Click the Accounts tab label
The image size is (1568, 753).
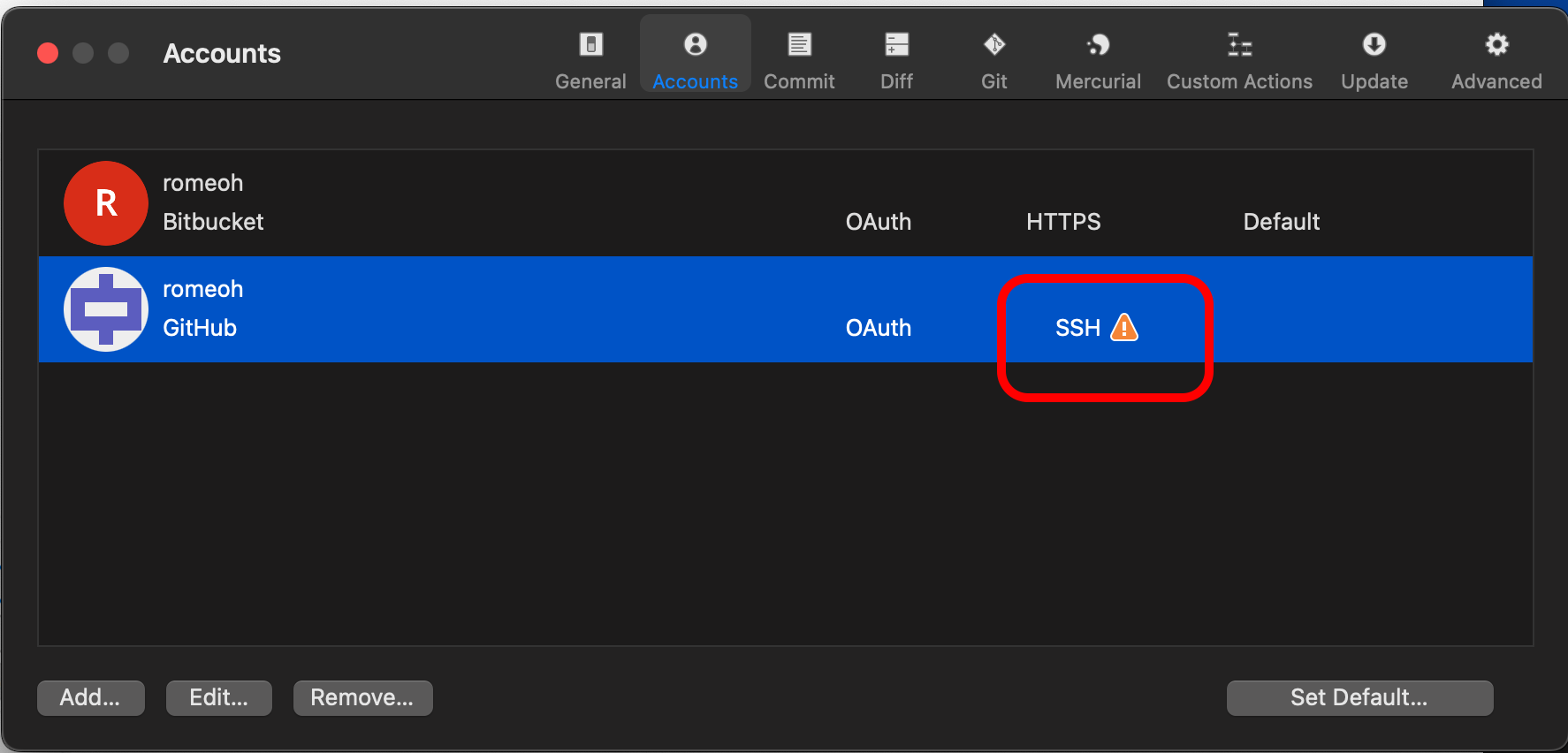696,81
